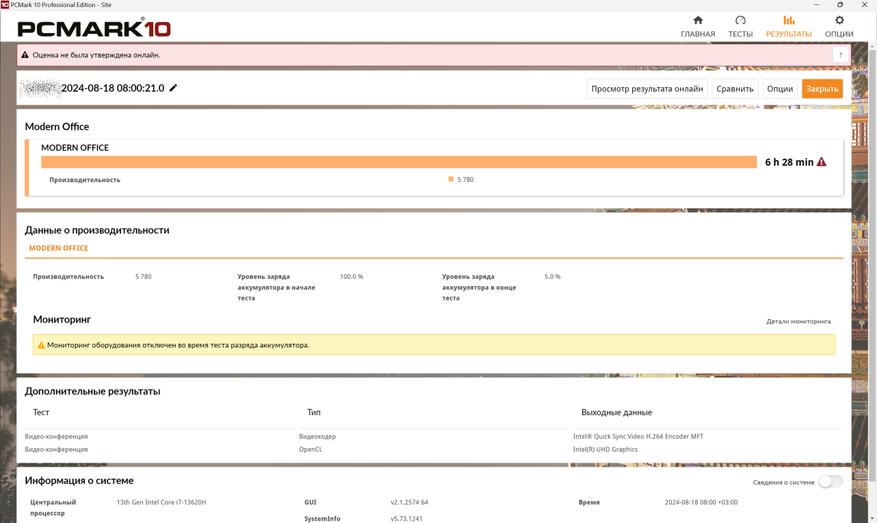Select the MODERN OFFICE sub-tab under performance data
Image resolution: width=877 pixels, height=523 pixels.
click(x=58, y=248)
